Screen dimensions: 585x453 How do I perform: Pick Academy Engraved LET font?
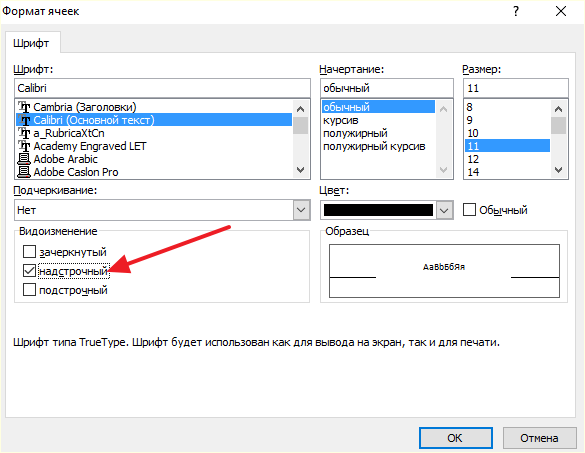click(154, 146)
